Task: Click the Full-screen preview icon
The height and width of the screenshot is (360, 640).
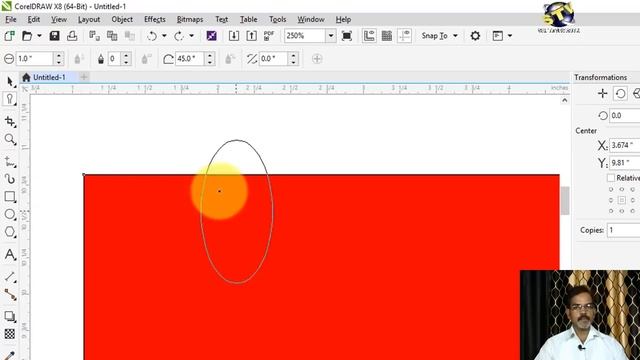Action: click(347, 36)
